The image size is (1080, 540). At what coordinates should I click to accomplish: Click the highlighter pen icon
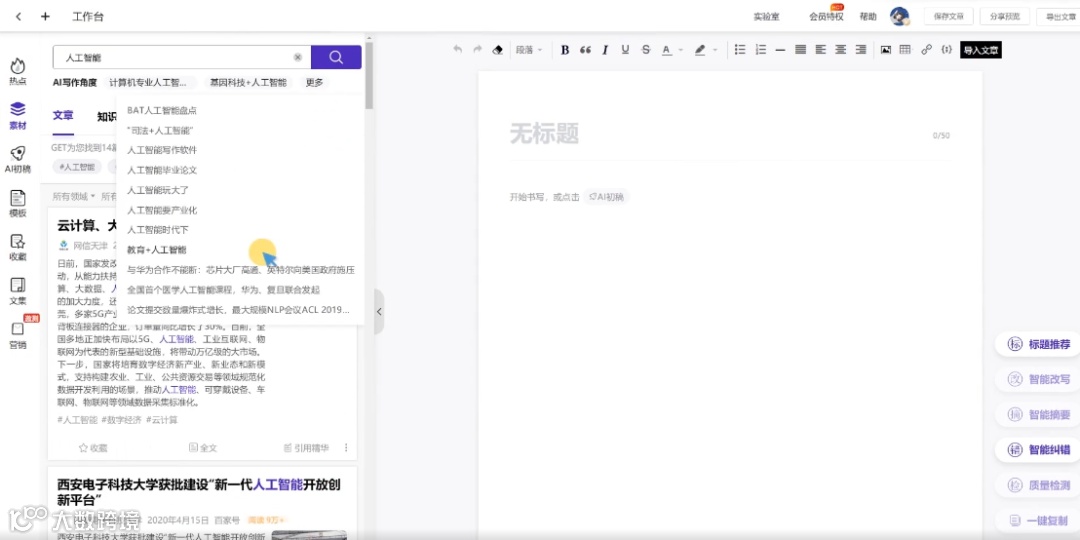(700, 50)
